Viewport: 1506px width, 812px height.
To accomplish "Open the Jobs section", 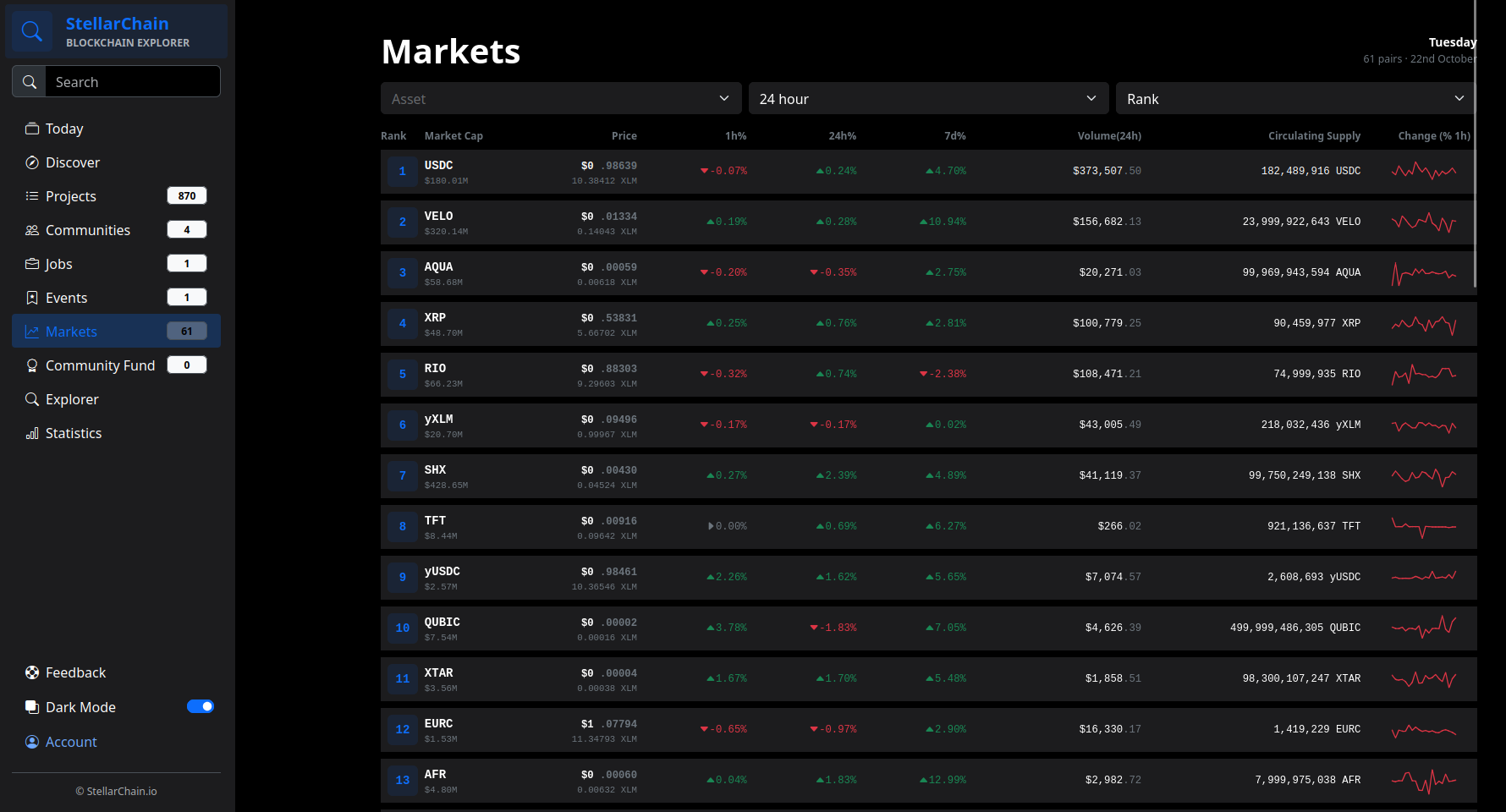I will (116, 264).
